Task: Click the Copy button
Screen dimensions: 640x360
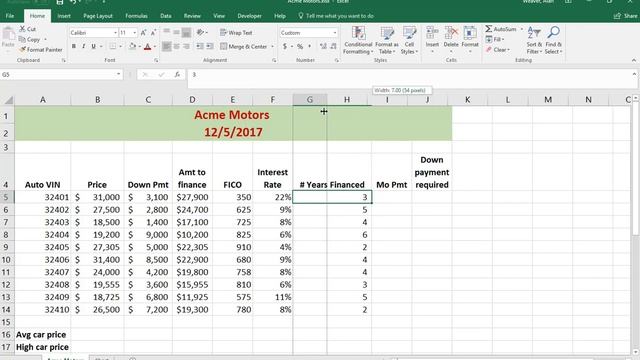Action: point(29,40)
